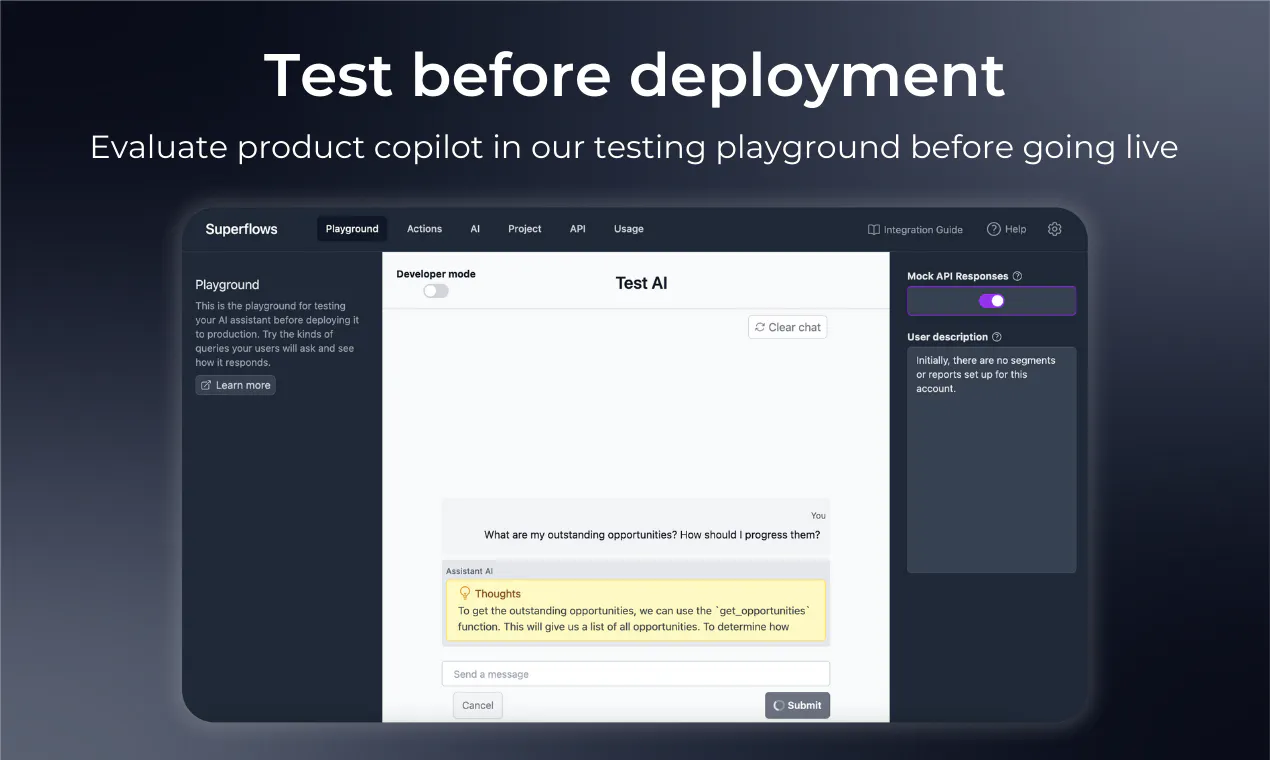Click the Learn more button
The image size is (1270, 760).
[x=235, y=385]
